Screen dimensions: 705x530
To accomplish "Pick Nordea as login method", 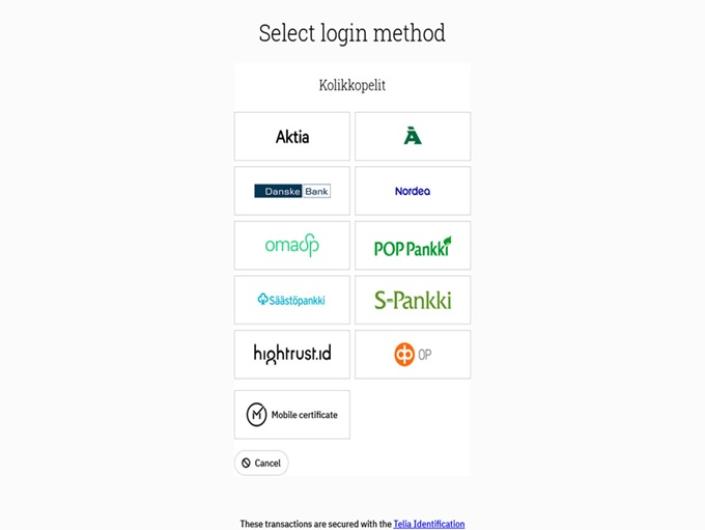I will pos(413,191).
